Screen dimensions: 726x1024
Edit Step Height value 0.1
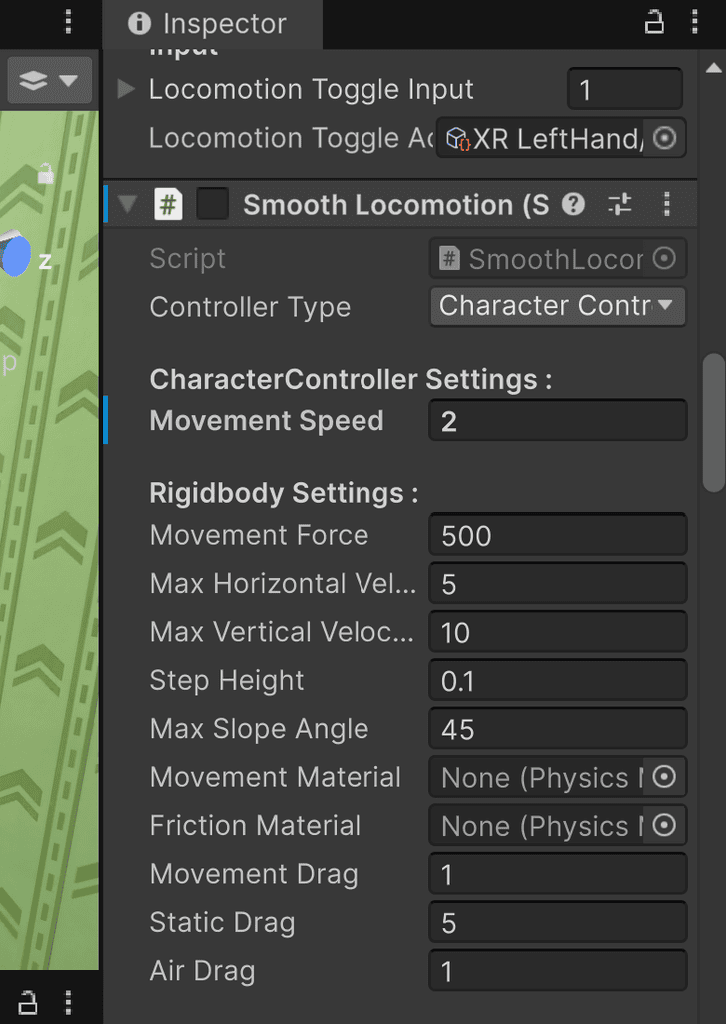click(x=558, y=680)
